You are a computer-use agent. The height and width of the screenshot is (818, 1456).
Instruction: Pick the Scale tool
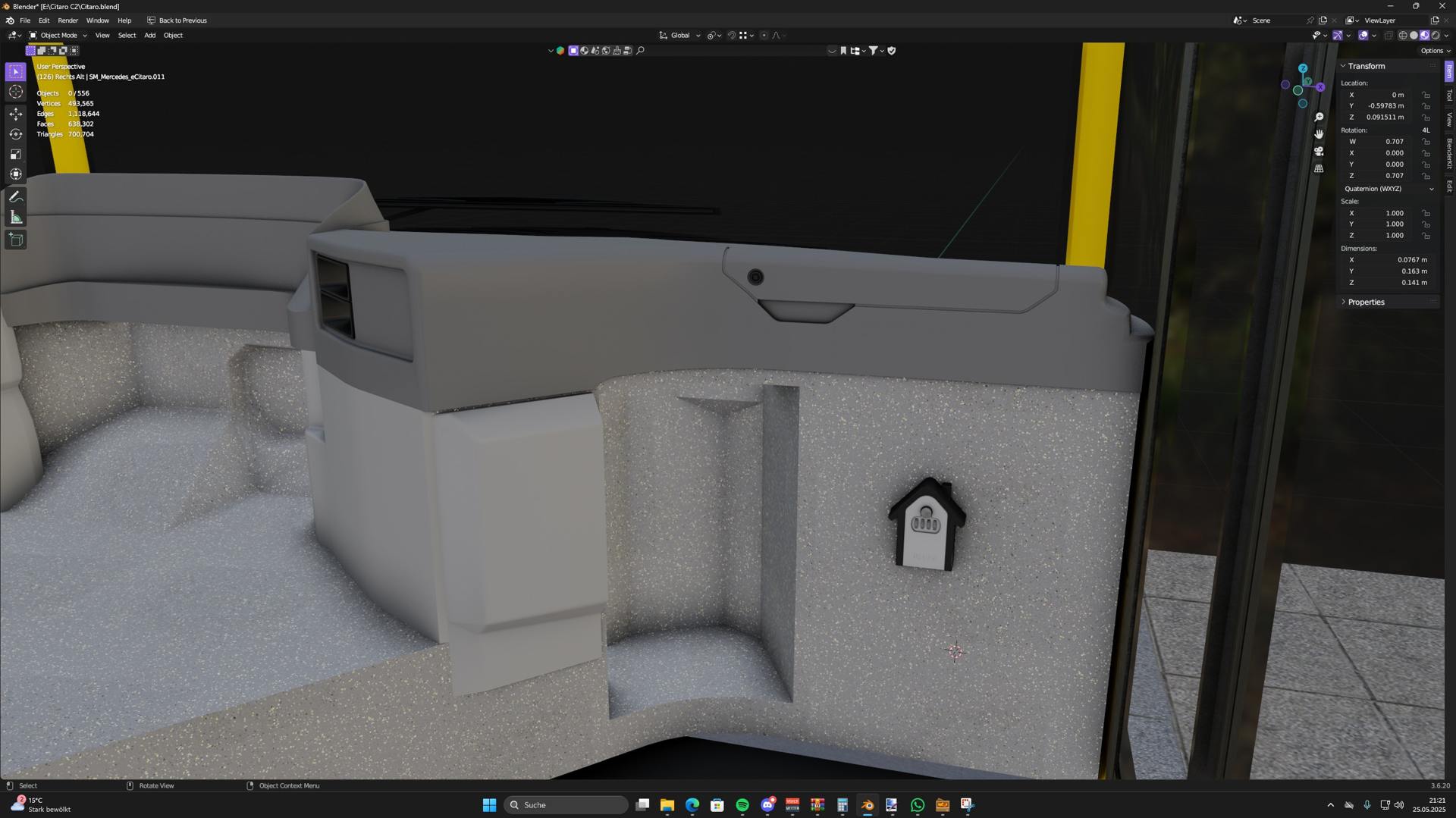pyautogui.click(x=16, y=154)
